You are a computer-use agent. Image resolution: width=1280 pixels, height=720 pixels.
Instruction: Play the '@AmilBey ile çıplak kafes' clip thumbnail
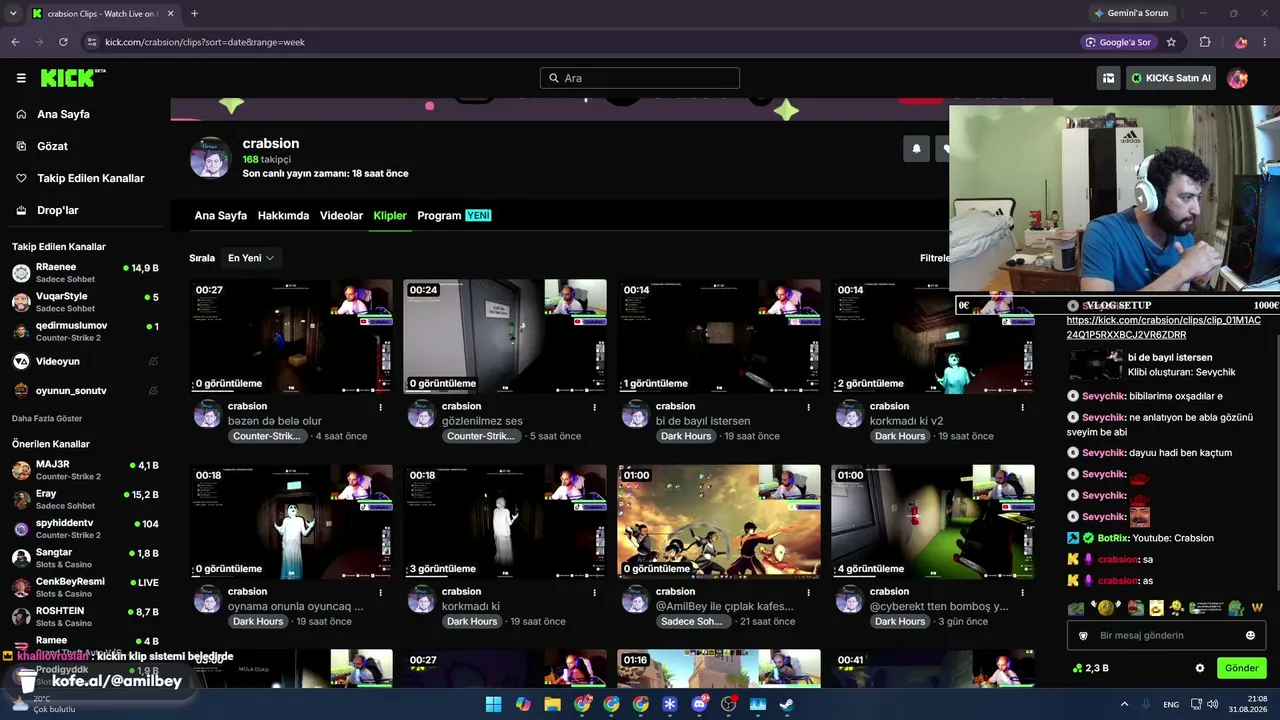[x=719, y=521]
